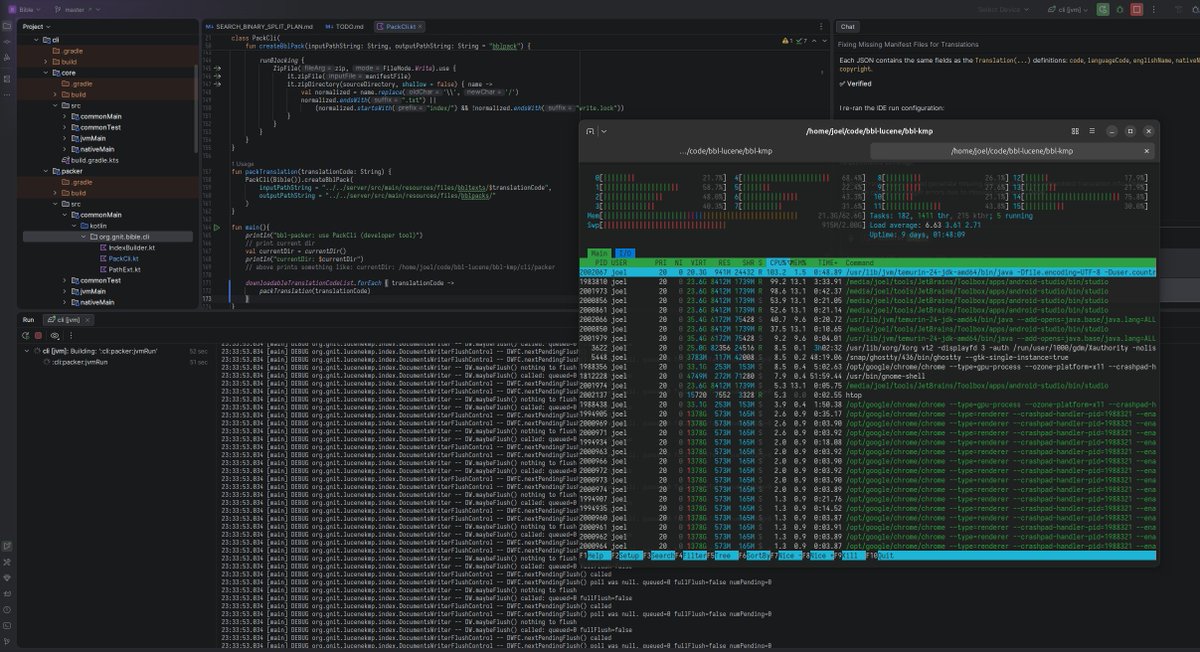Open the master branch dropdown
Screen dimensions: 1200x652
pos(75,9)
